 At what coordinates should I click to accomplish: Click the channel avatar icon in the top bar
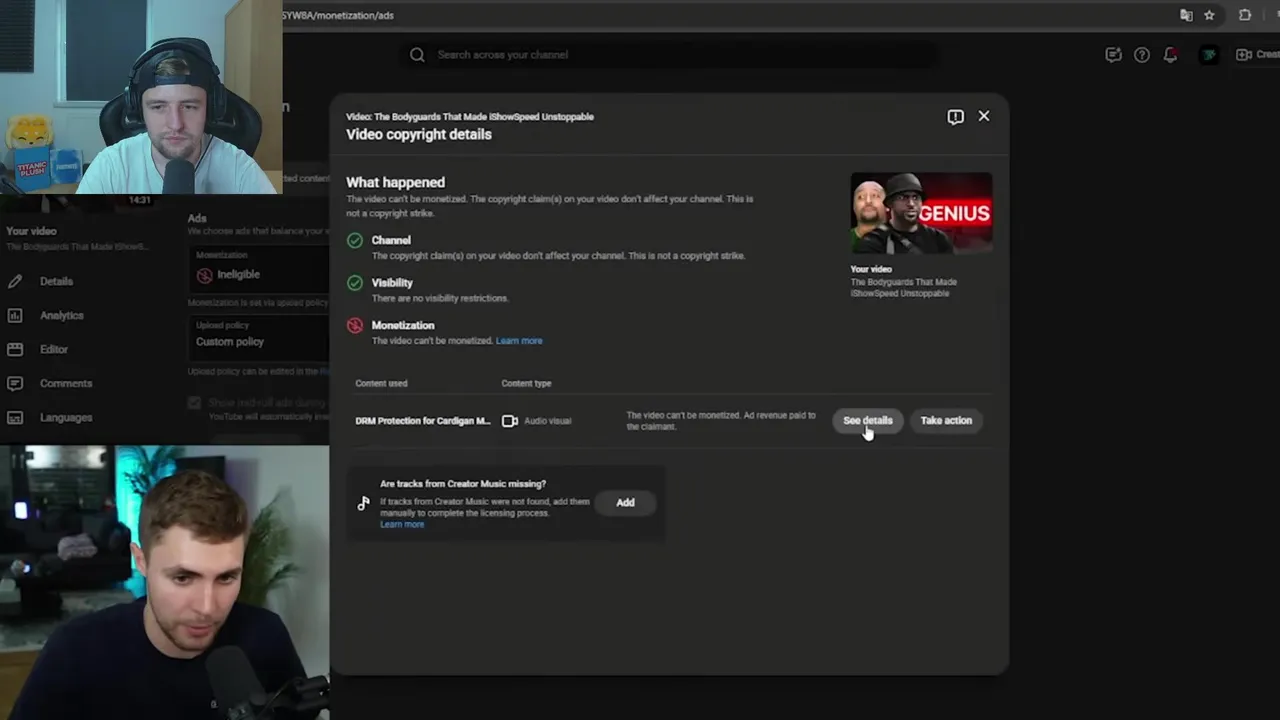pos(1209,55)
